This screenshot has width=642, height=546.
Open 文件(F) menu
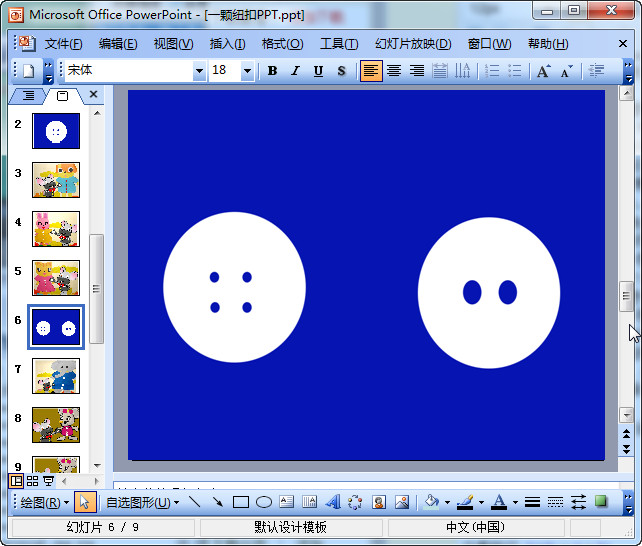(x=63, y=43)
